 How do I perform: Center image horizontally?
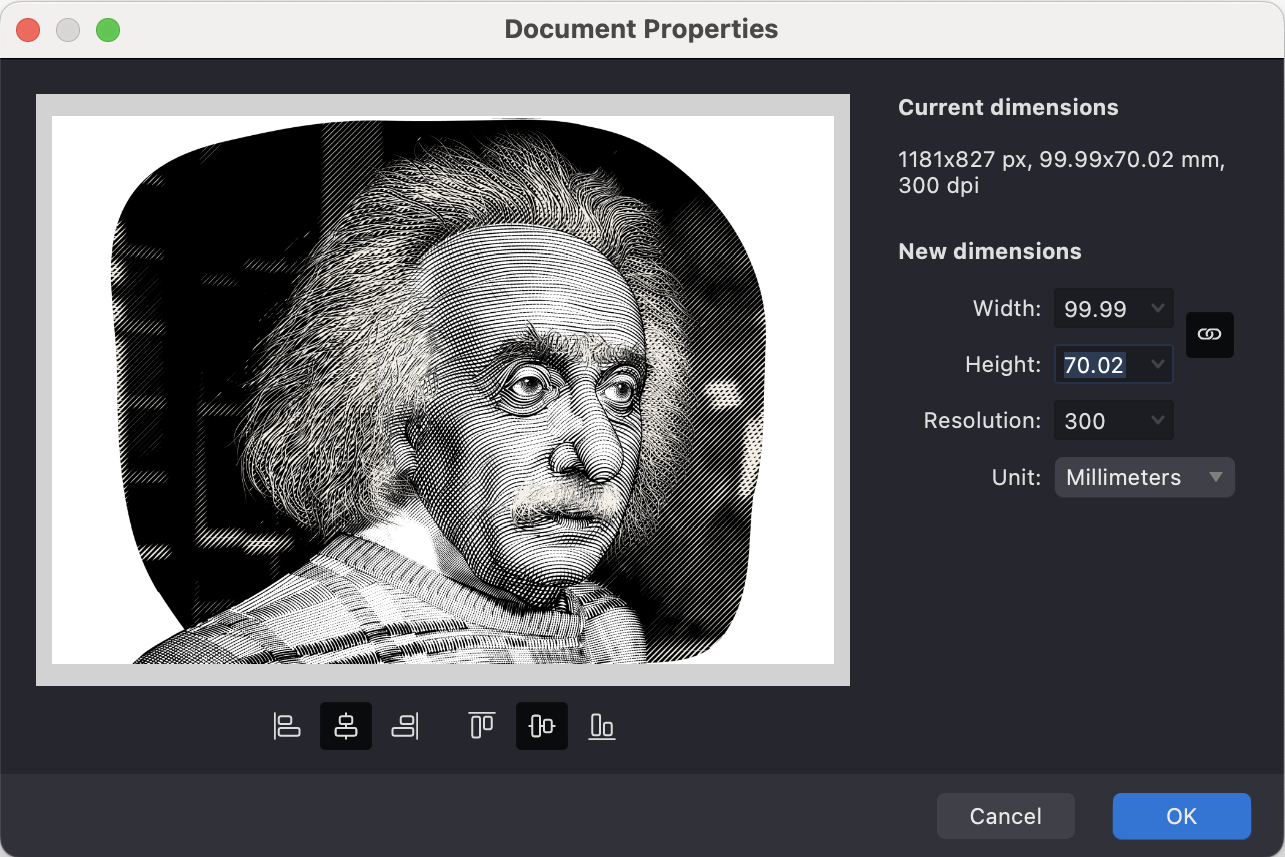coord(346,726)
